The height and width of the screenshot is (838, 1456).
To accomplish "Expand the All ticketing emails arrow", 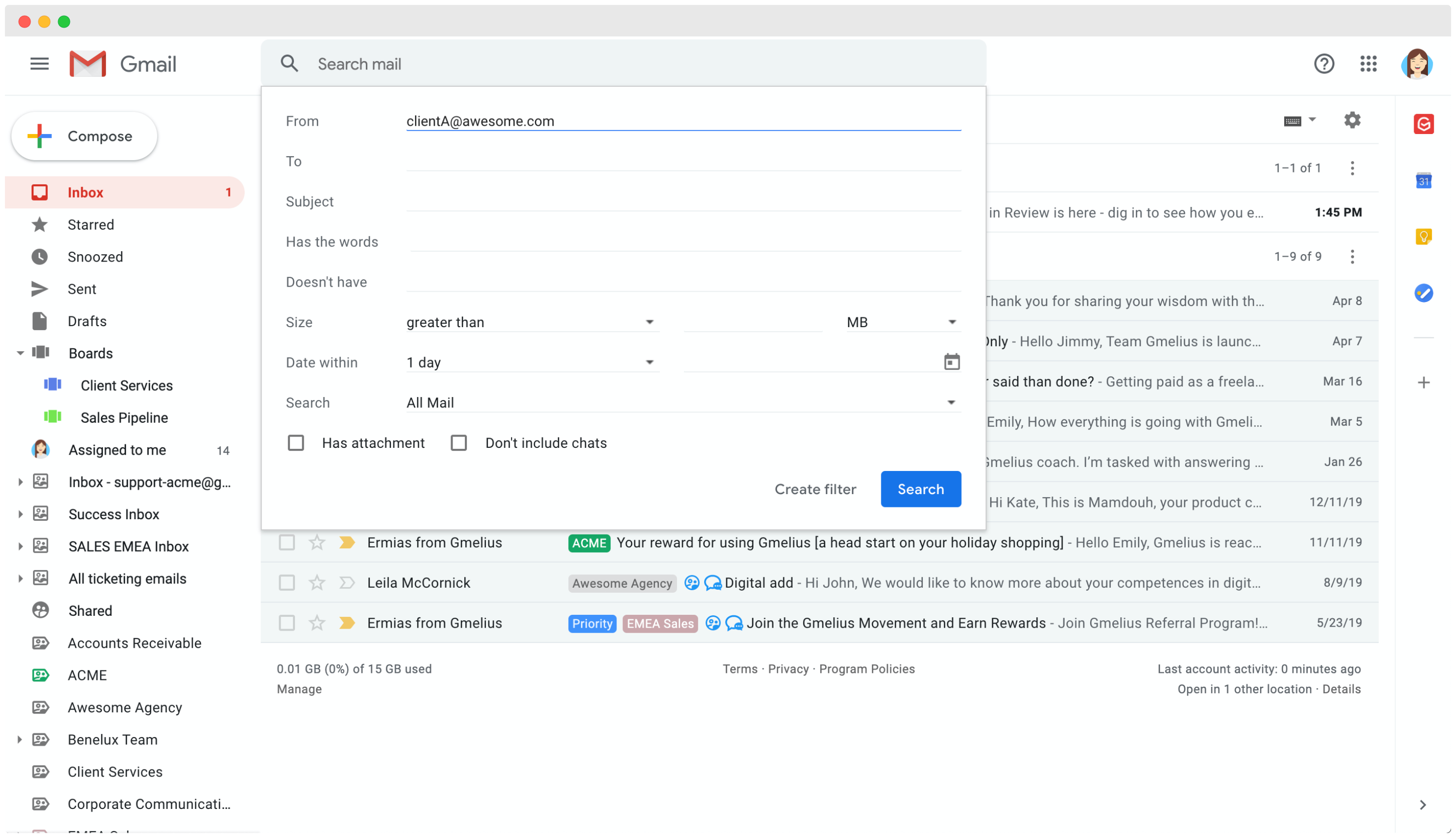I will pyautogui.click(x=20, y=578).
